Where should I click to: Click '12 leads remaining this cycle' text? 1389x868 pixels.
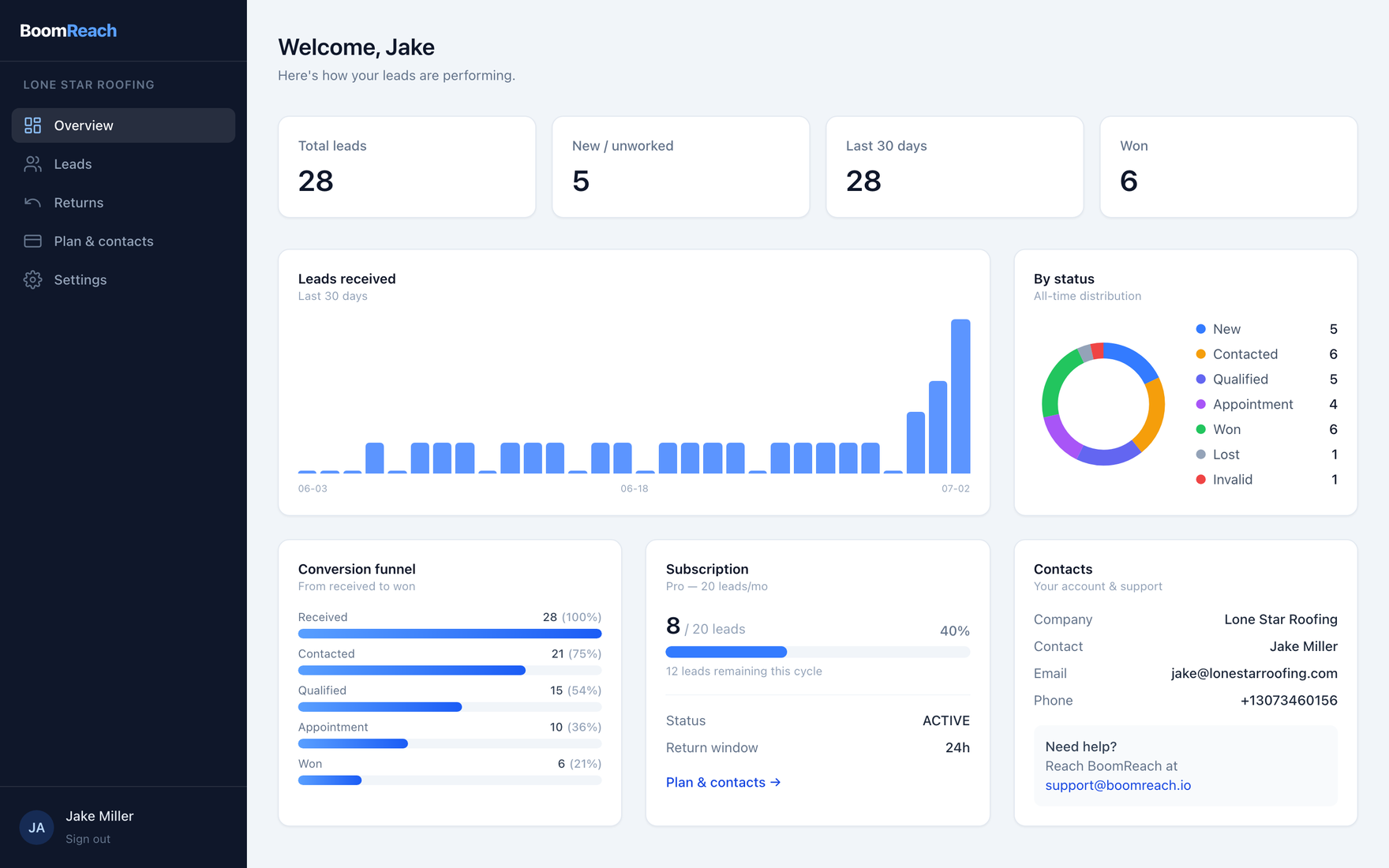[744, 671]
